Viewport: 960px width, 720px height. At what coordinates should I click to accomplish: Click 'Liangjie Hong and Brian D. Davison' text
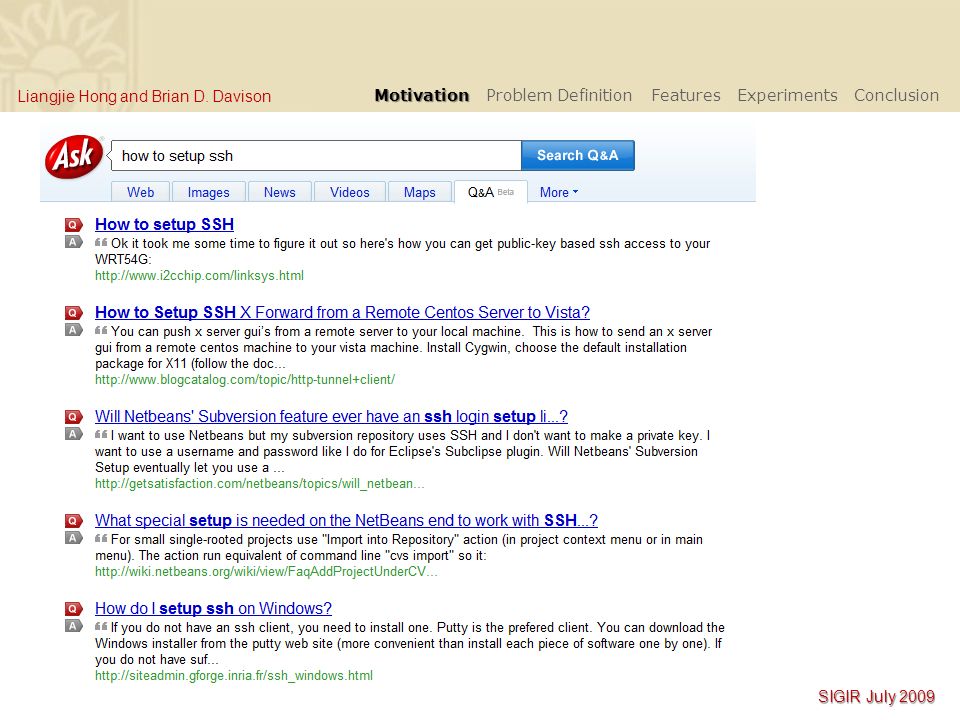point(144,97)
